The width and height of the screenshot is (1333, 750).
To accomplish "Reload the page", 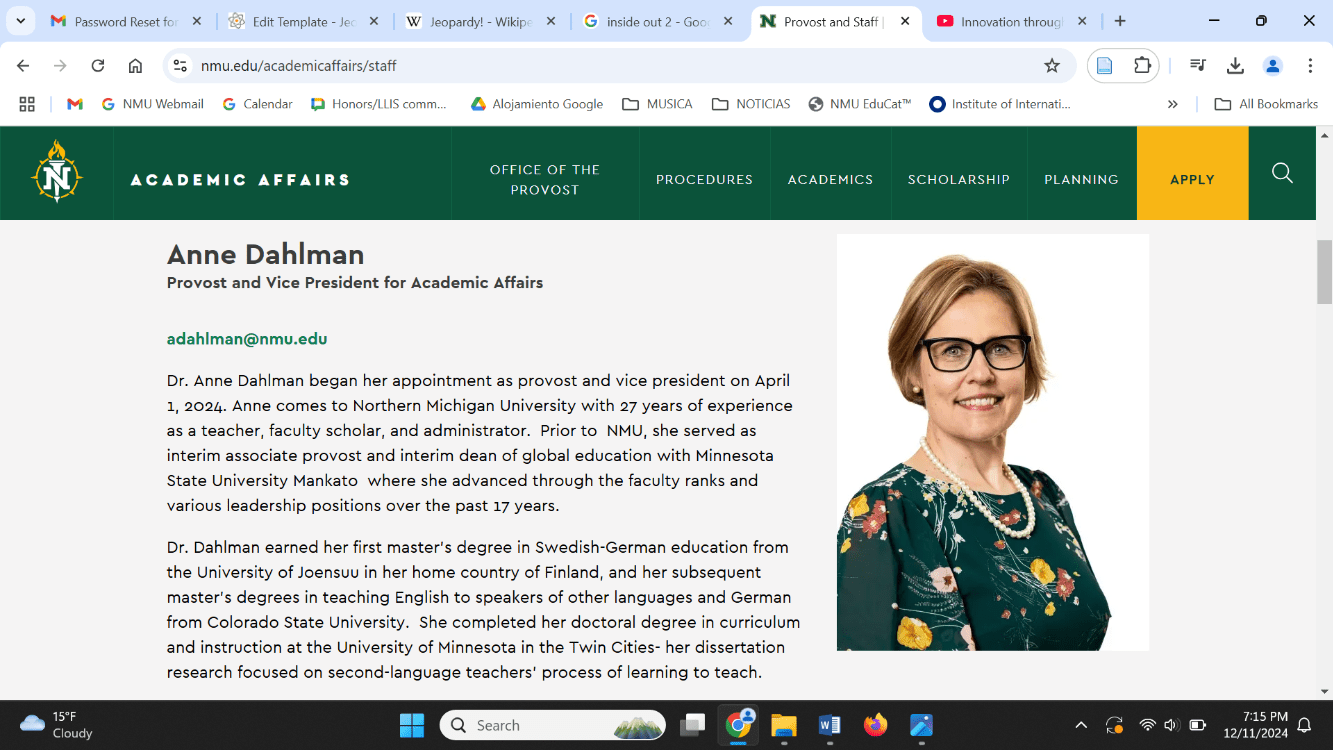I will click(x=98, y=66).
